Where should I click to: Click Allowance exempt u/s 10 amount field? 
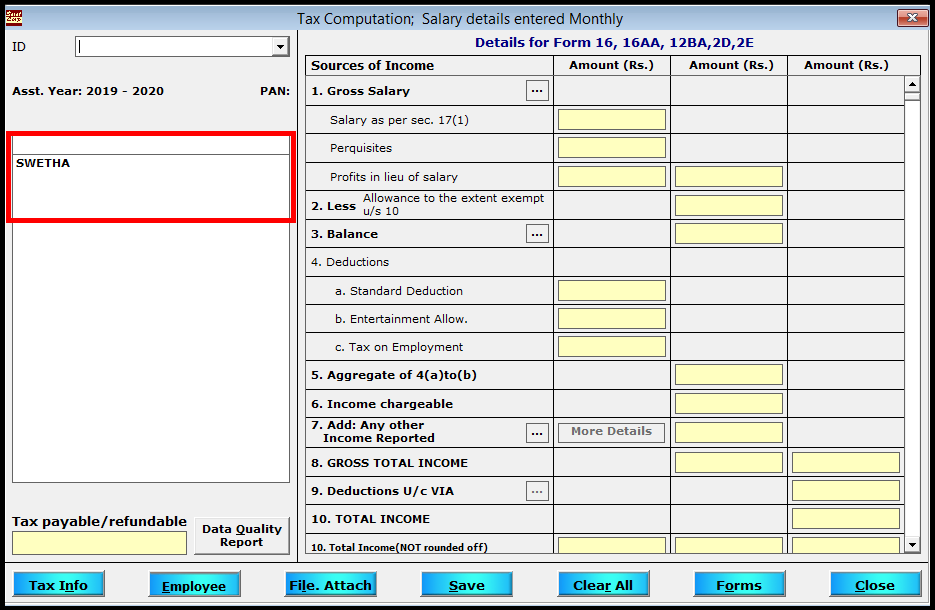(x=729, y=205)
